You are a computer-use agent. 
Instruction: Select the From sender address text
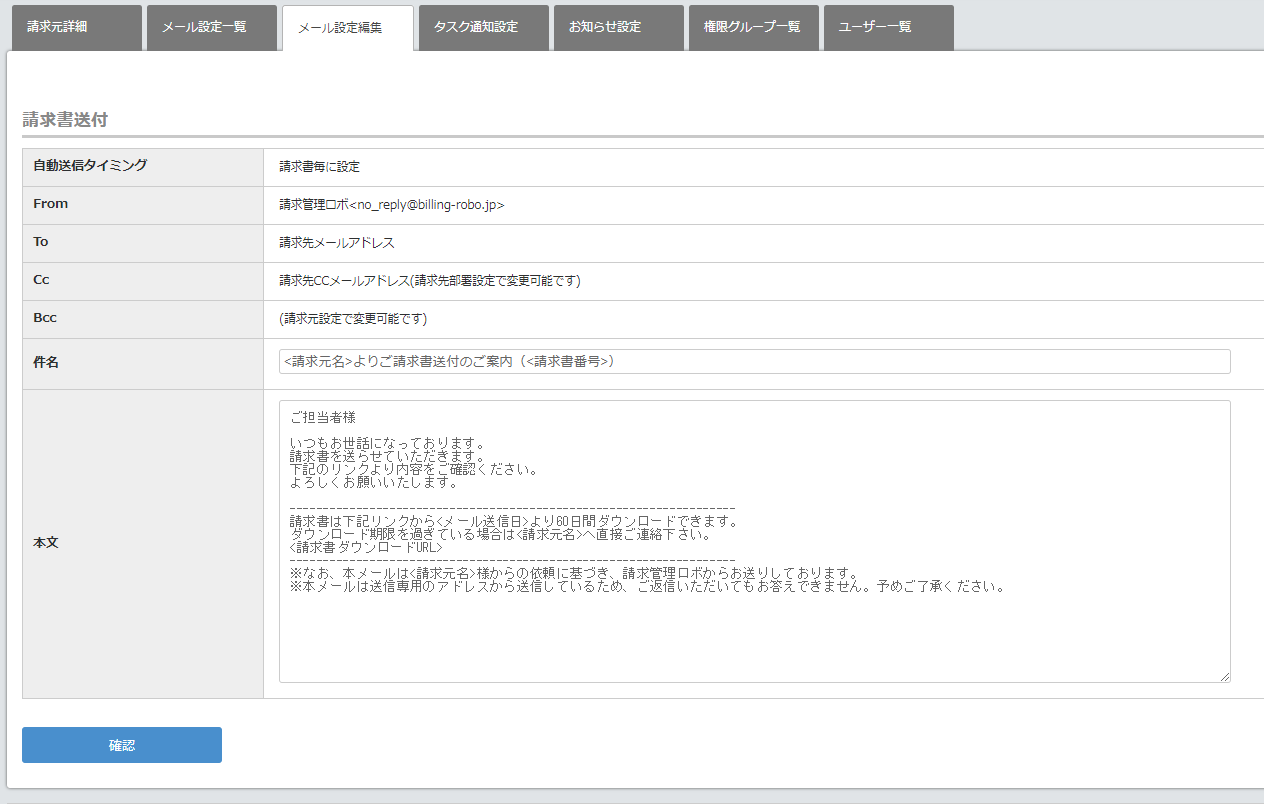tap(391, 205)
